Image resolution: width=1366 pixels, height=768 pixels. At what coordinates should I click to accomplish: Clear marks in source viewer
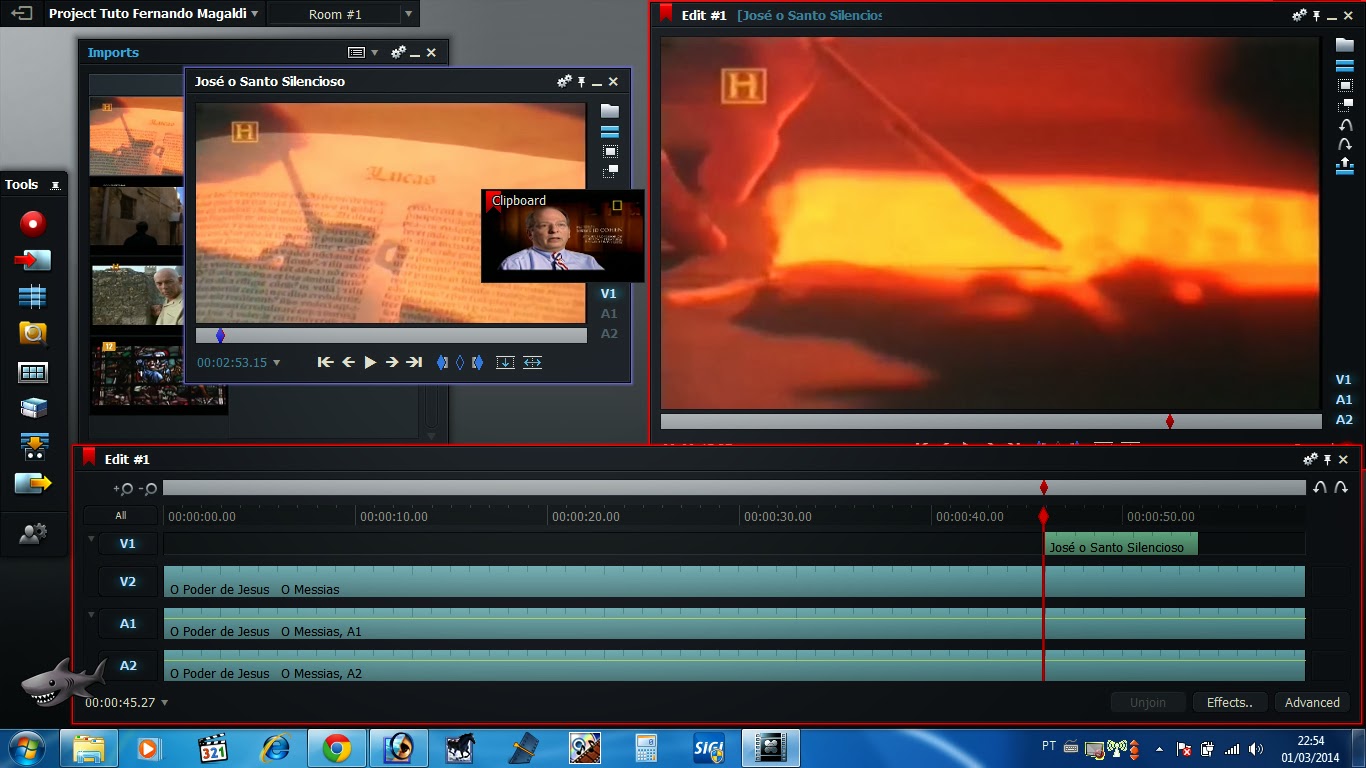[x=460, y=362]
